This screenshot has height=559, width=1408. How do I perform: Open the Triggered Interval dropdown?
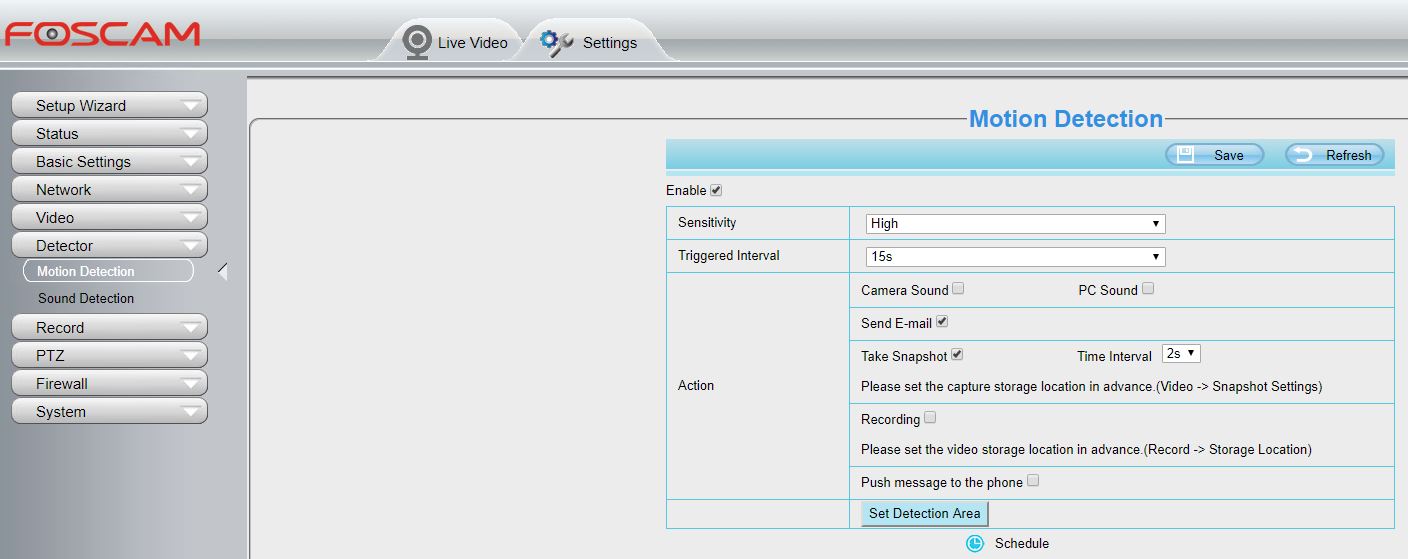pos(1015,257)
